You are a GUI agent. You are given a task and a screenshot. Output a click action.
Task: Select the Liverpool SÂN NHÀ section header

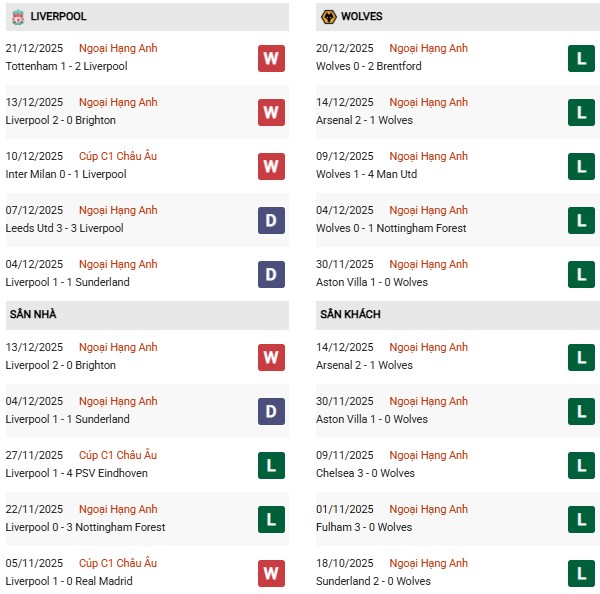[x=33, y=315]
